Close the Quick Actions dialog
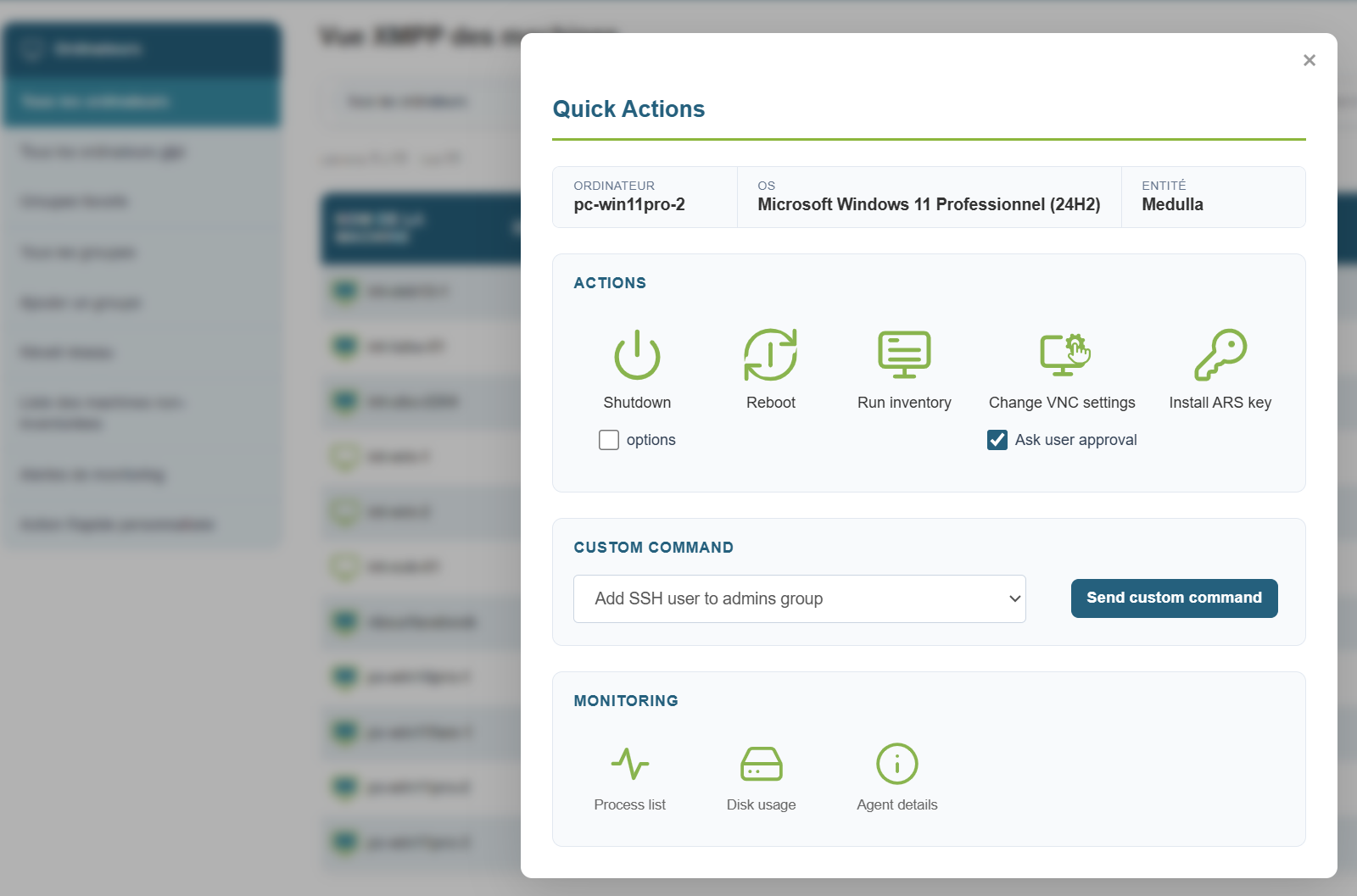Screen dimensions: 1357x896 [x=1309, y=60]
